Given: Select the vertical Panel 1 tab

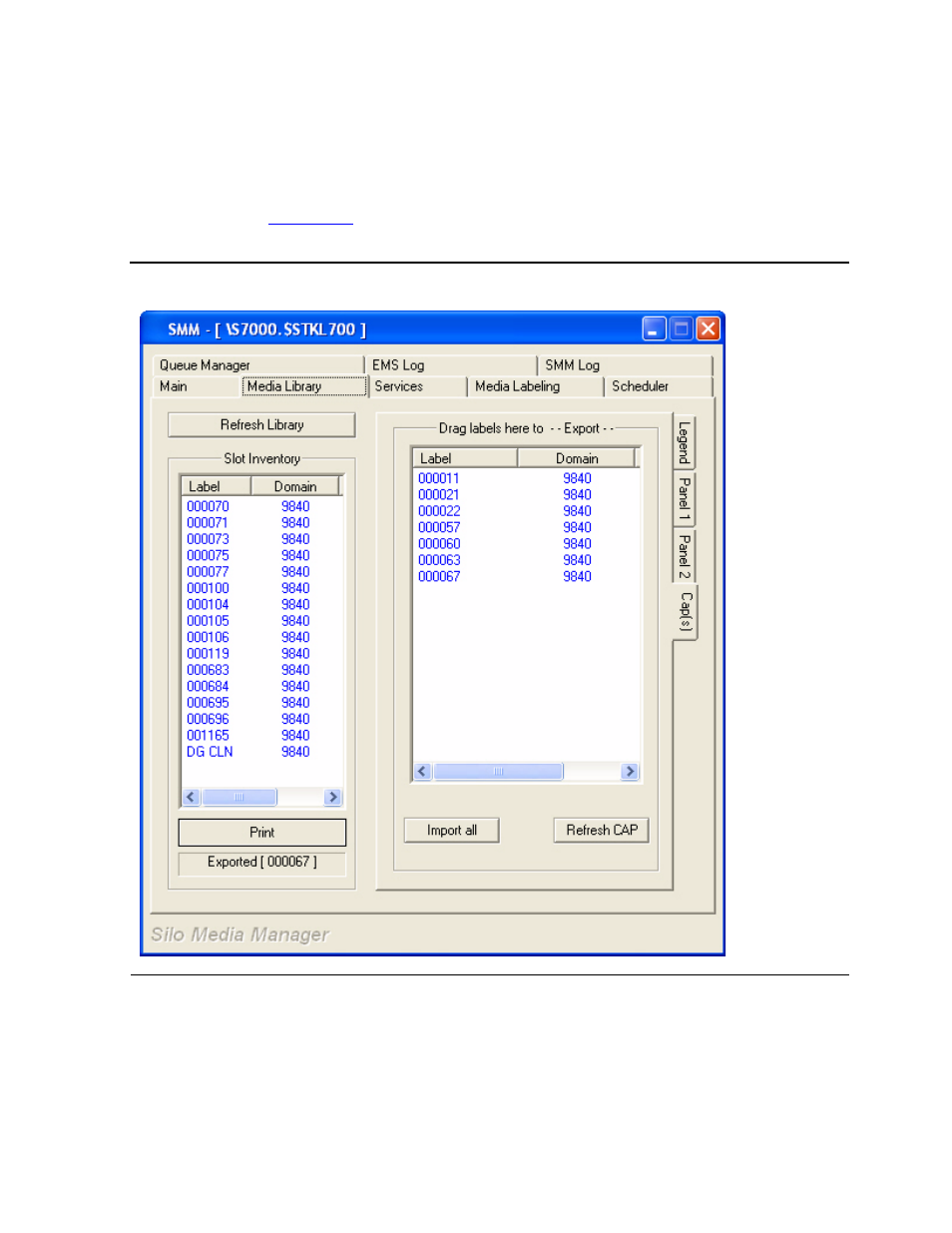Looking at the screenshot, I should 685,497.
